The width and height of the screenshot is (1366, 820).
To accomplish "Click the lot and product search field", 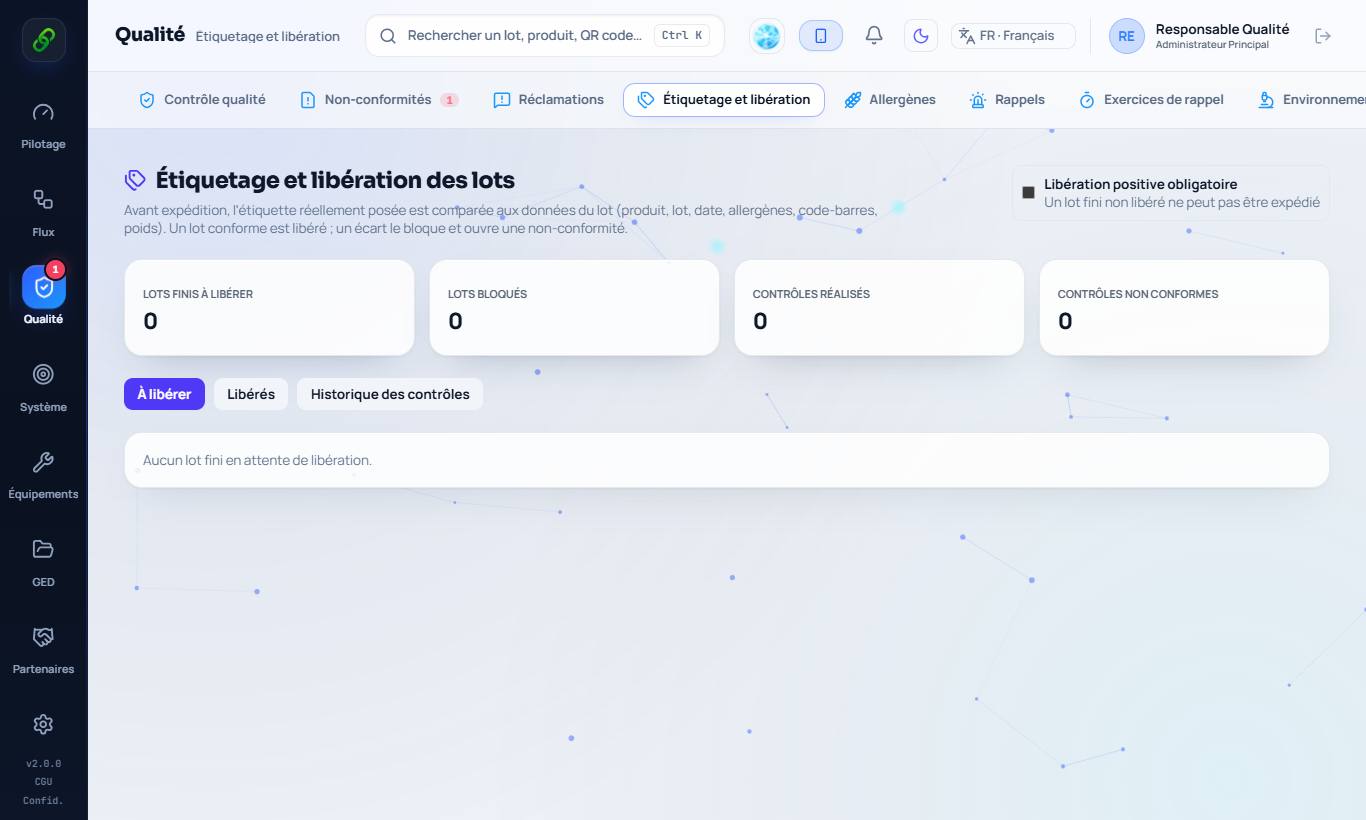I will [x=545, y=36].
